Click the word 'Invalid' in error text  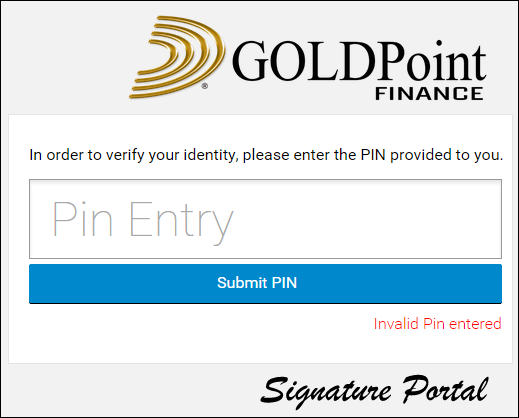click(396, 324)
